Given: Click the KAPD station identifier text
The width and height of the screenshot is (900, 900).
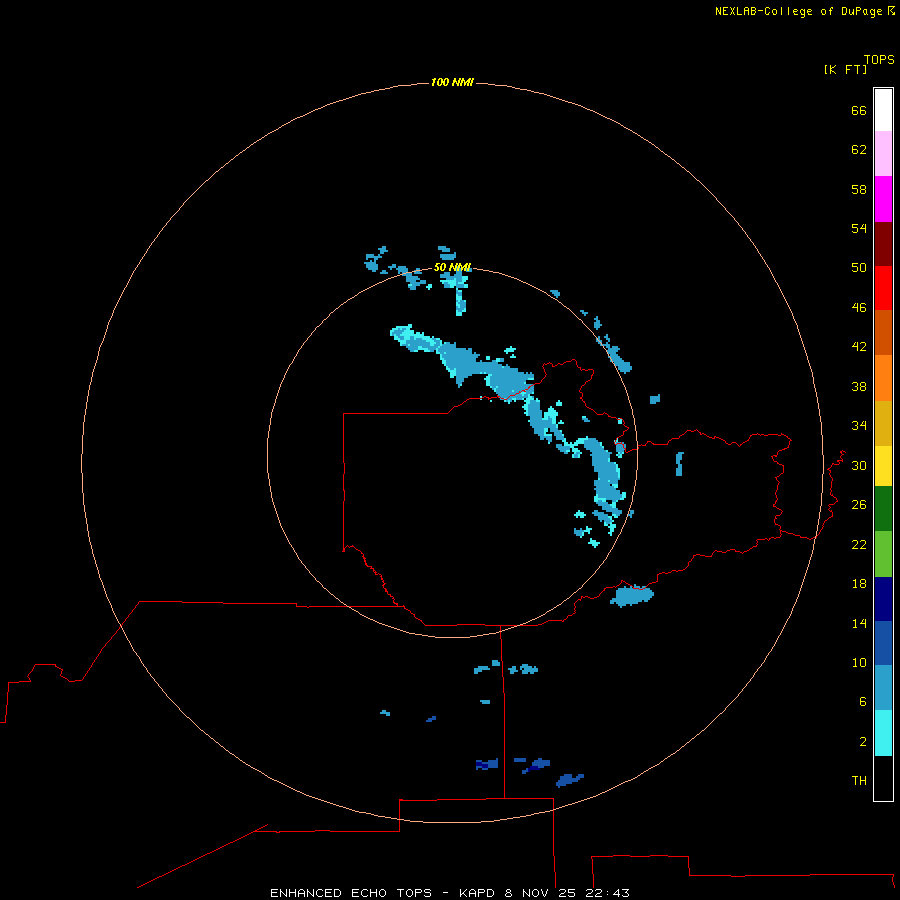Looking at the screenshot, I should click(x=478, y=893).
